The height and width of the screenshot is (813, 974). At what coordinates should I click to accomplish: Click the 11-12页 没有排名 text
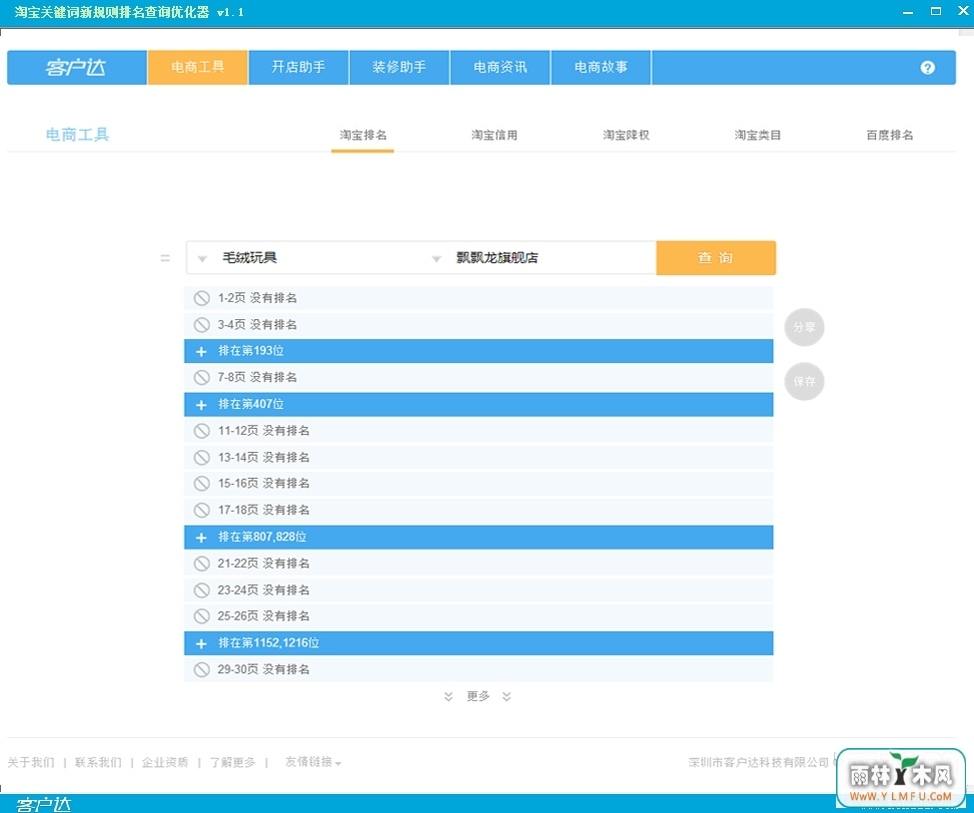(263, 431)
